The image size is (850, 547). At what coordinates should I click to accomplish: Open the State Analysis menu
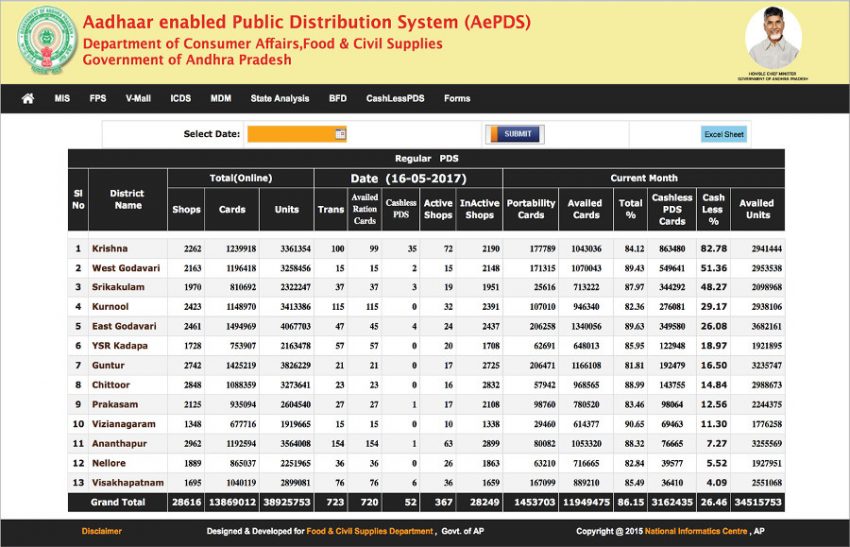280,99
